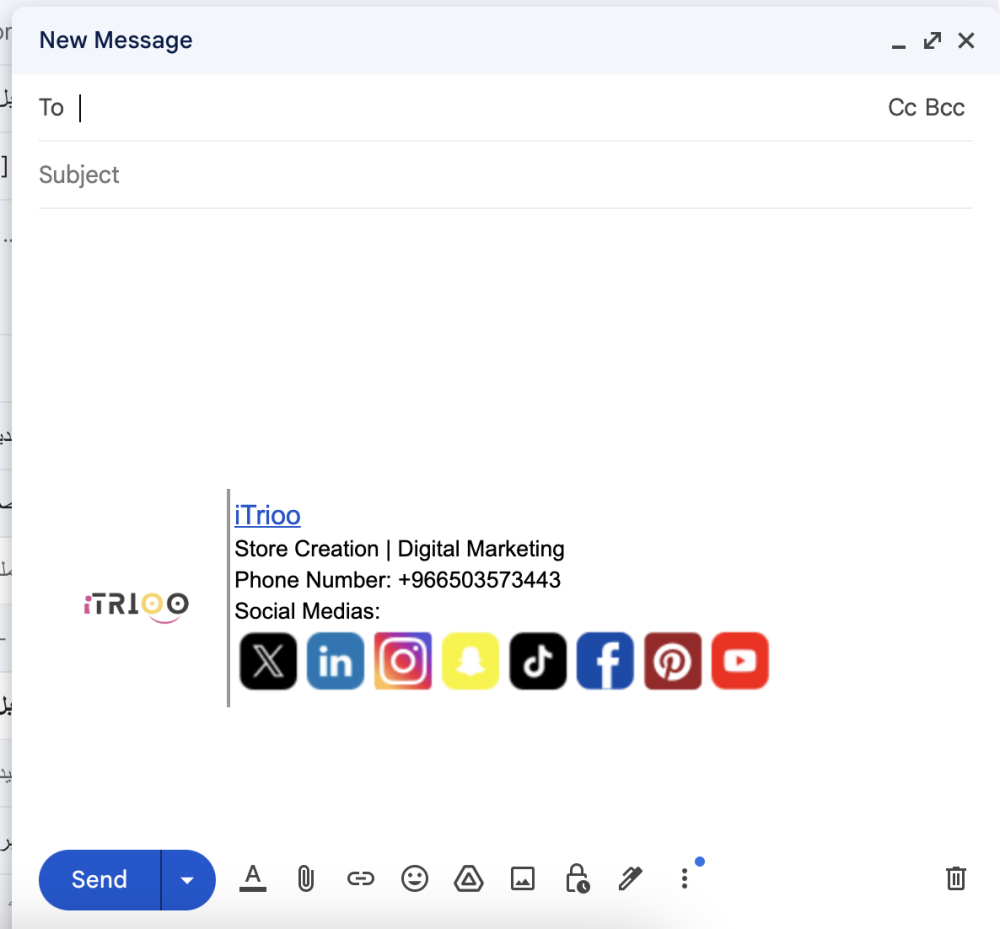Click the Subject input field
This screenshot has width=1000, height=929.
pyautogui.click(x=505, y=175)
